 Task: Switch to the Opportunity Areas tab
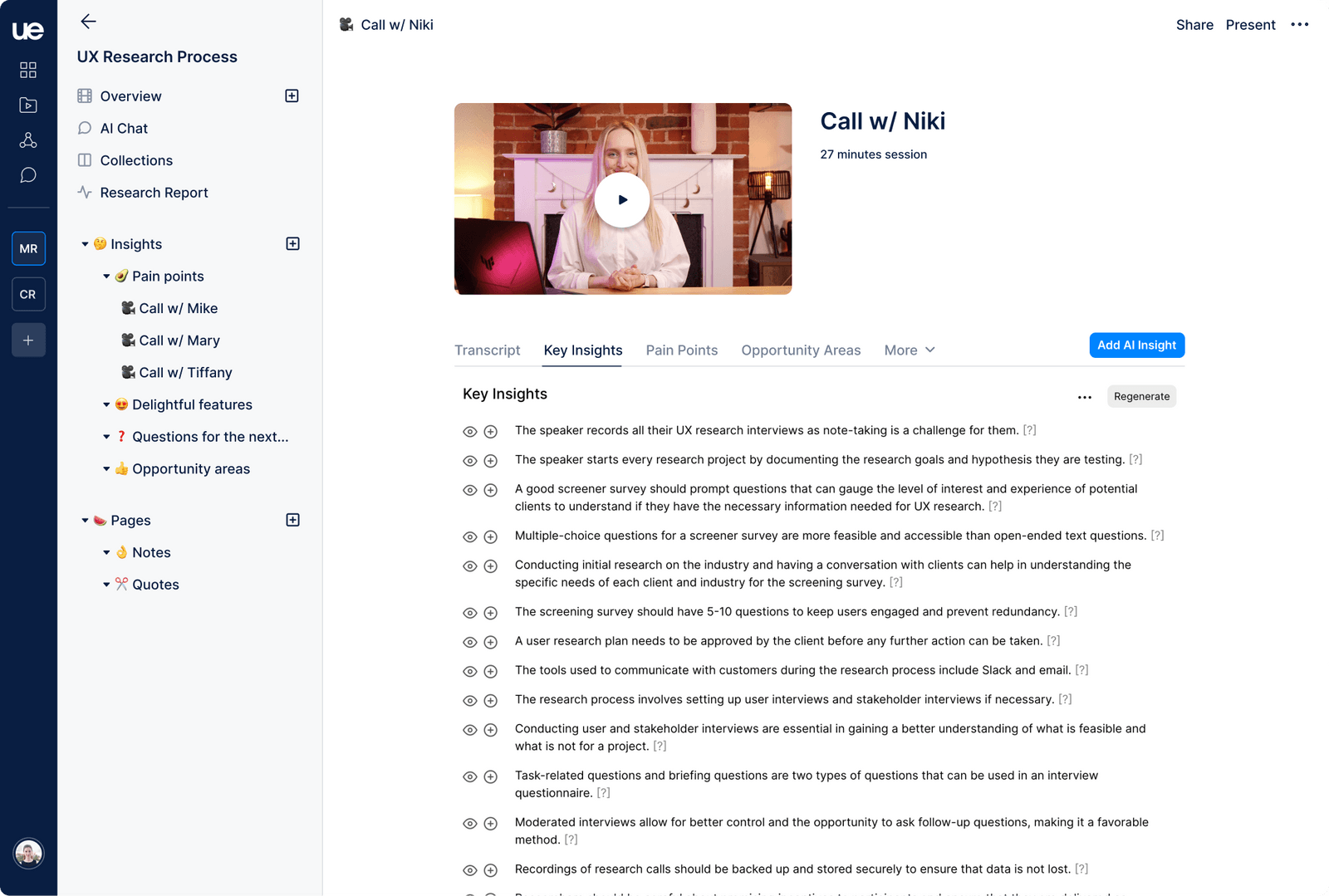[801, 350]
